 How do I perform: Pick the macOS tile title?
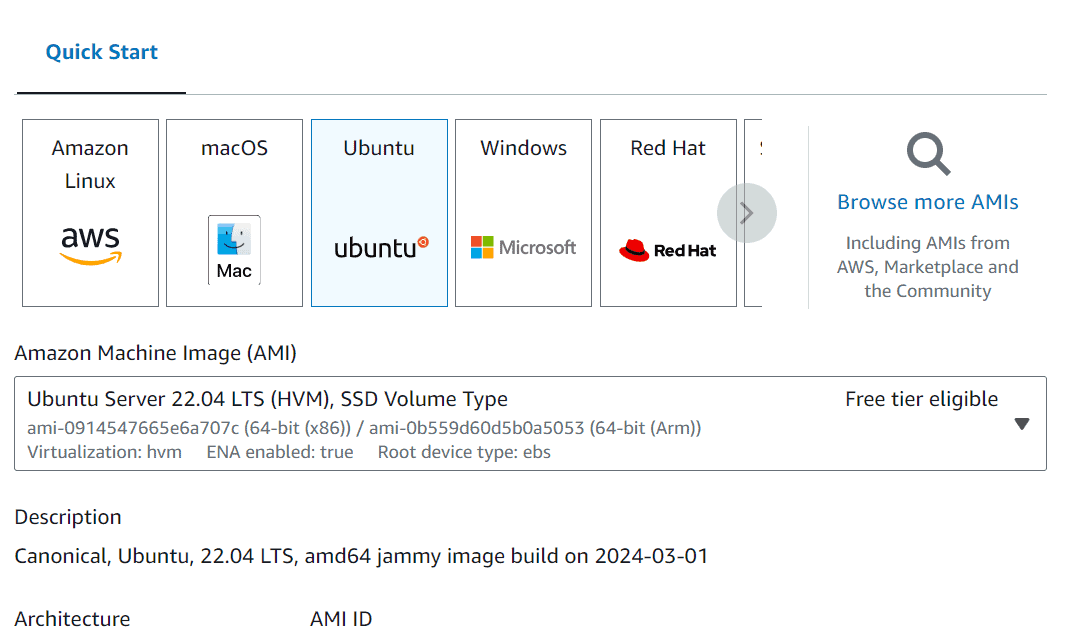click(x=234, y=148)
